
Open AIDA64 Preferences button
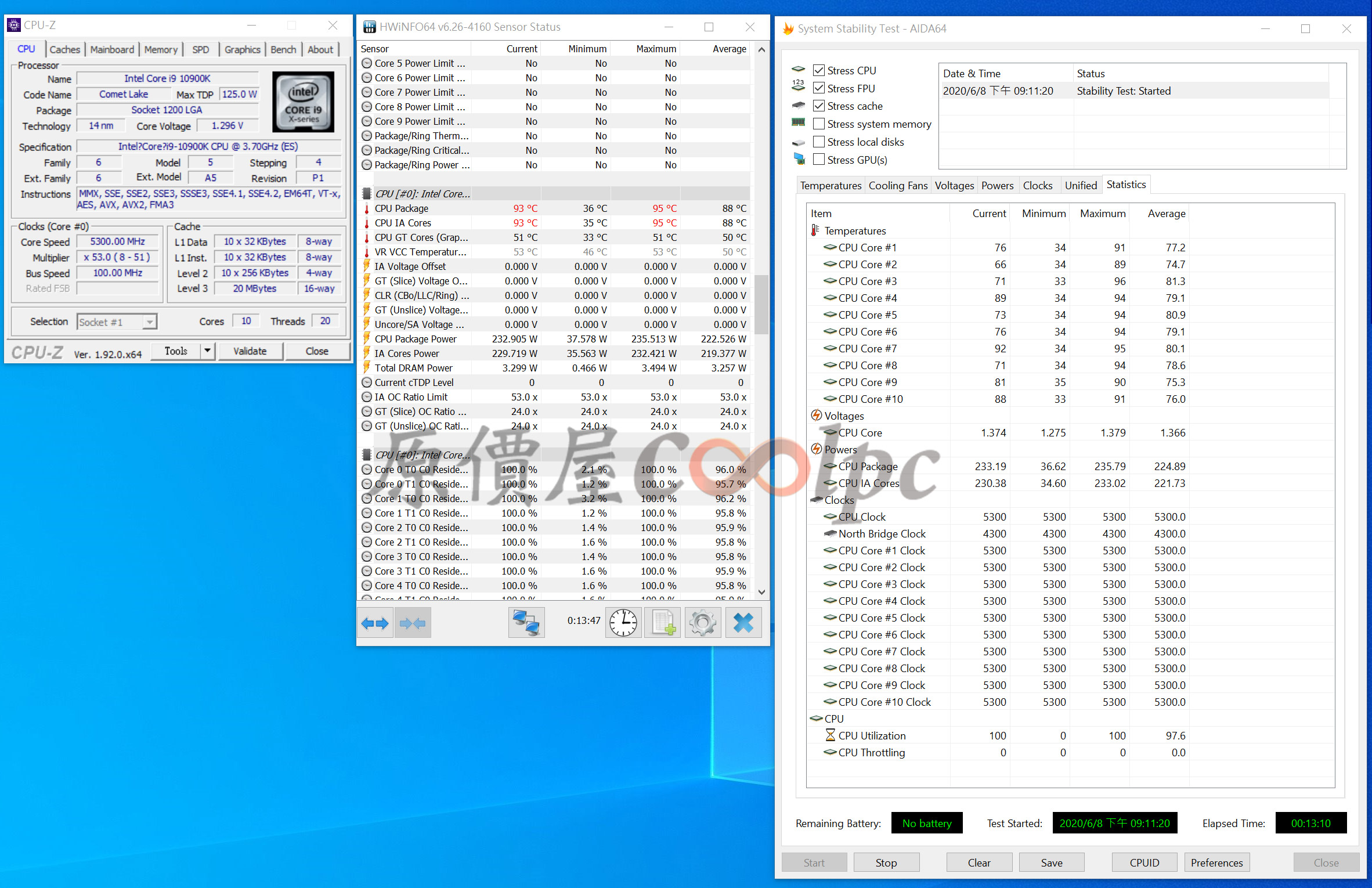[x=1217, y=862]
